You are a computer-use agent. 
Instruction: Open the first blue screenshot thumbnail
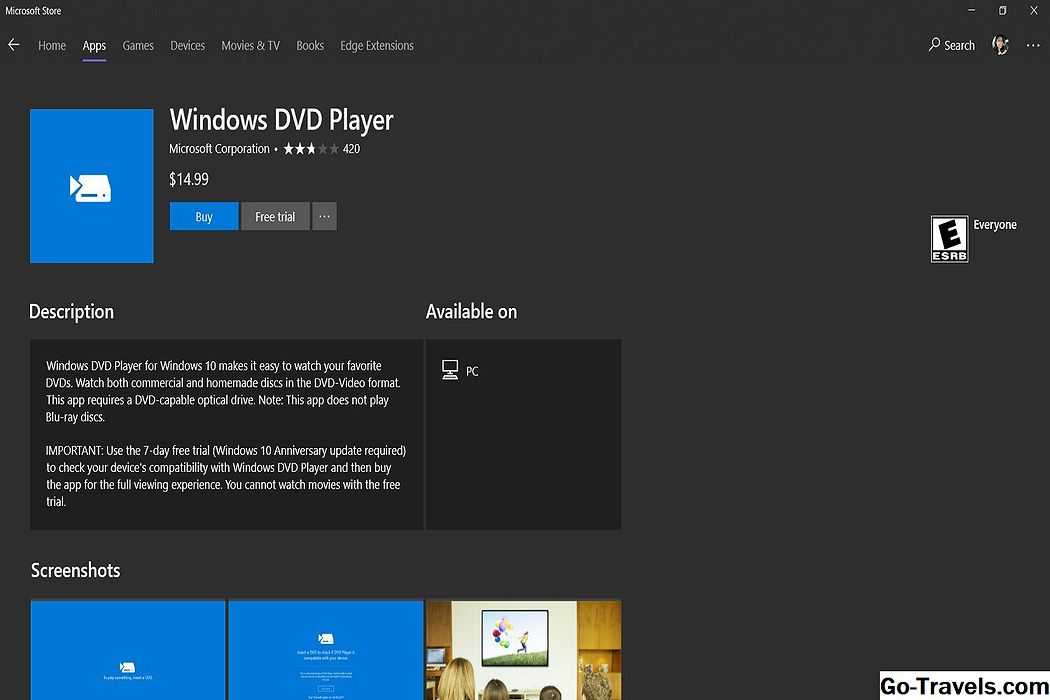pyautogui.click(x=128, y=650)
